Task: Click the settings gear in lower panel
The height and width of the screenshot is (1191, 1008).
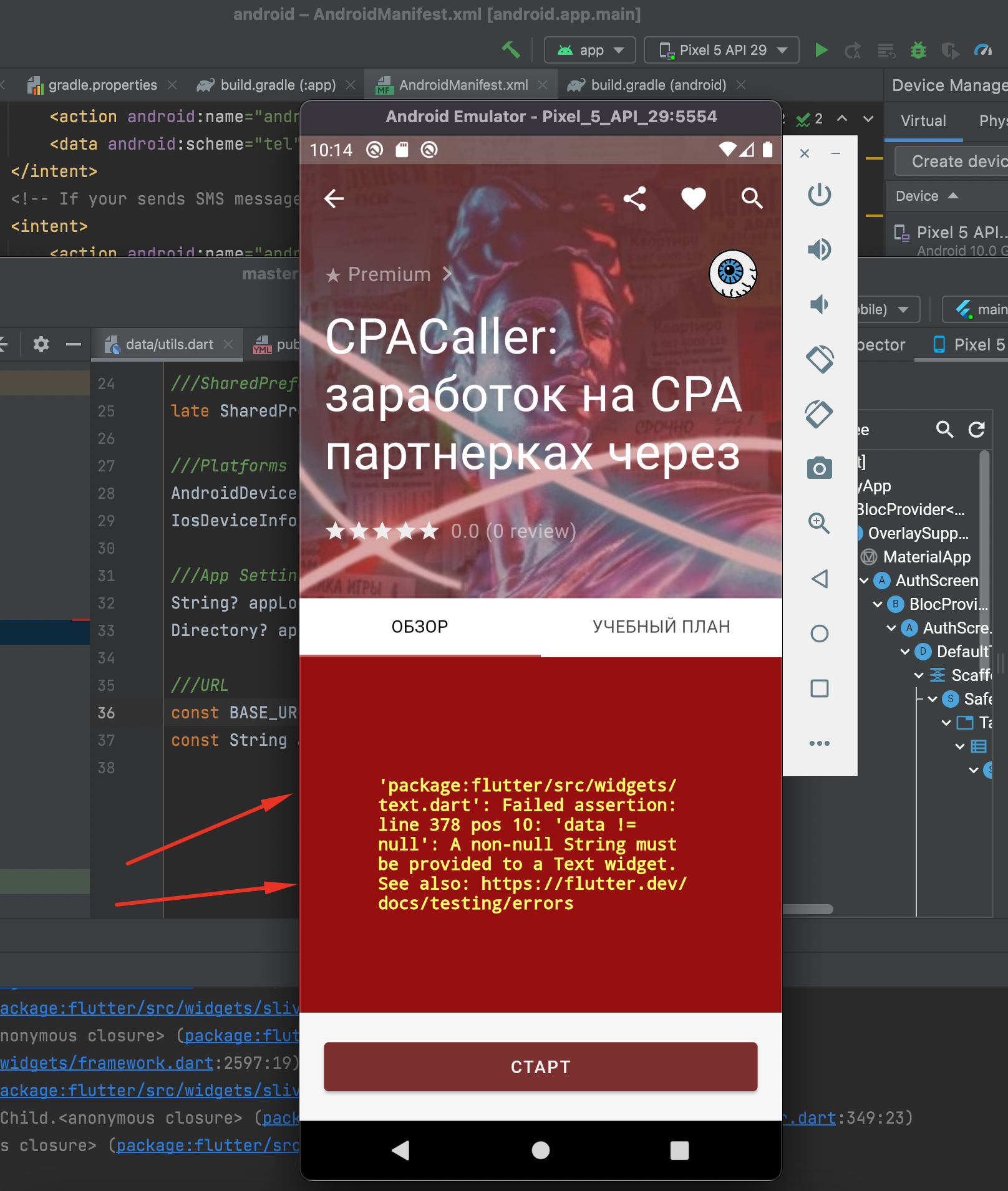Action: (x=41, y=344)
